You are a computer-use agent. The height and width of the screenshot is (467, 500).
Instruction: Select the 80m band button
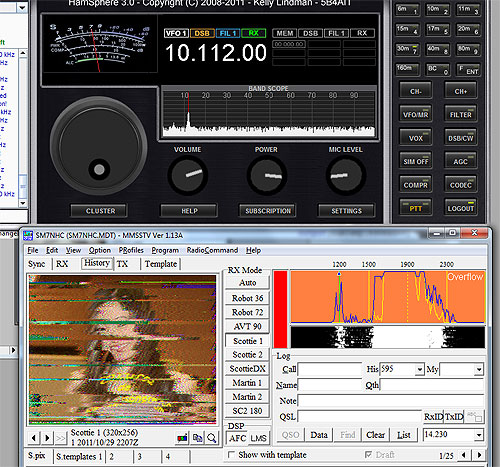468,49
